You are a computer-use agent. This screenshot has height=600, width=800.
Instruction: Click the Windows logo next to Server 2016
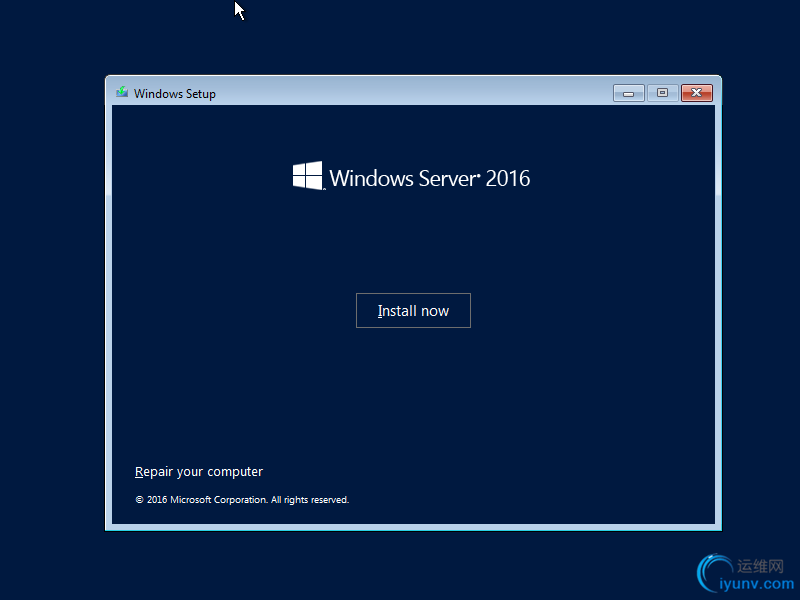tap(308, 176)
